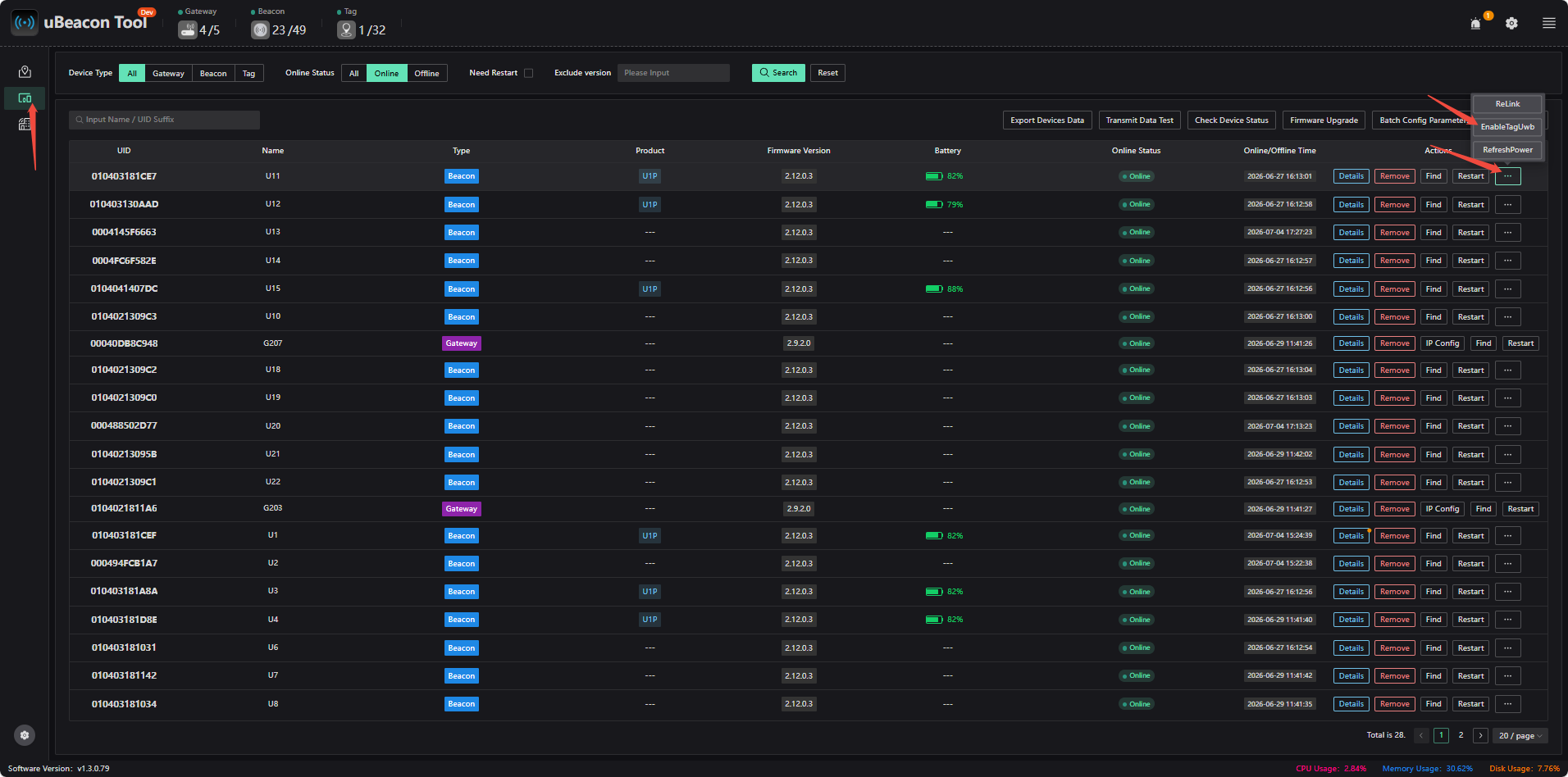
Task: Open the bottom-left sidebar settings gear
Action: click(x=25, y=735)
